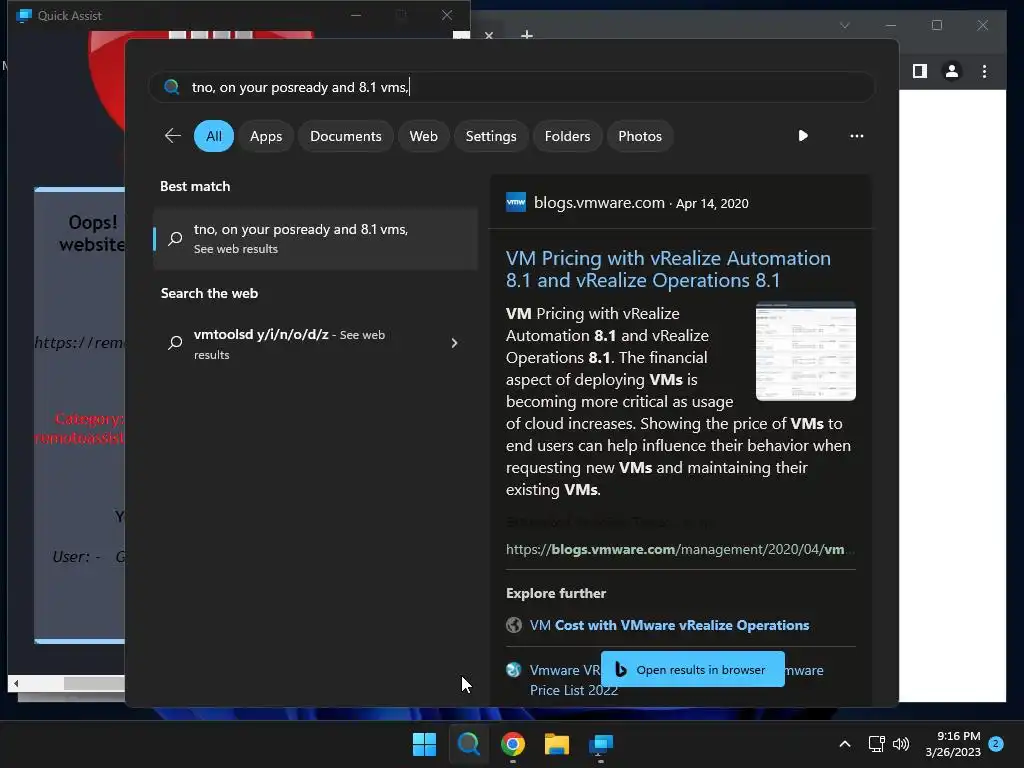The height and width of the screenshot is (768, 1024).
Task: Click the taskbar Search icon
Action: pyautogui.click(x=468, y=744)
